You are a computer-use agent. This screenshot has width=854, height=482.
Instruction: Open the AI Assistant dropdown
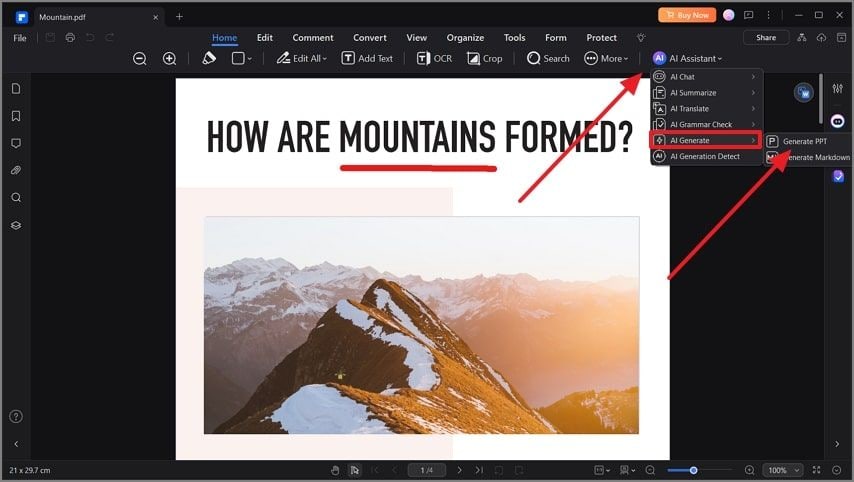[687, 58]
